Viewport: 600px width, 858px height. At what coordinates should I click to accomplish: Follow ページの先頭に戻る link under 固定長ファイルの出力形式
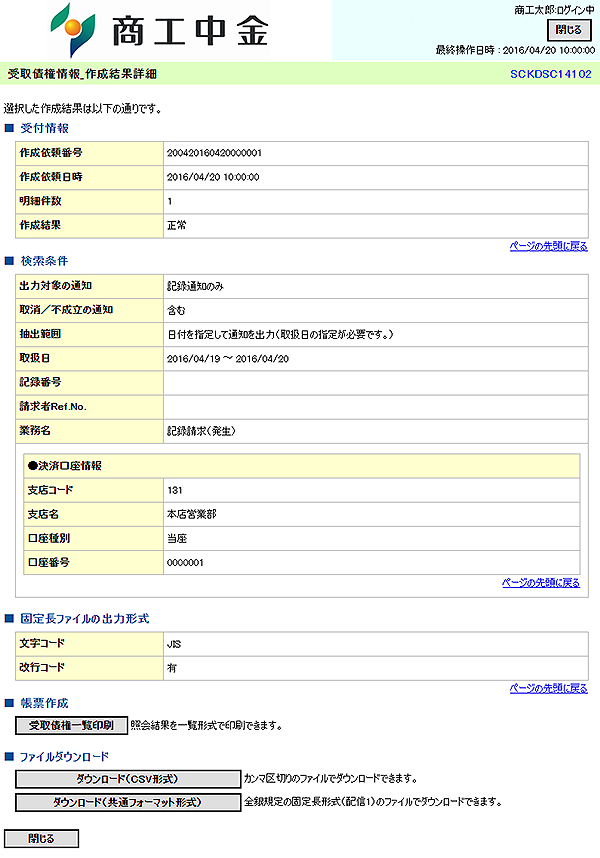point(549,688)
